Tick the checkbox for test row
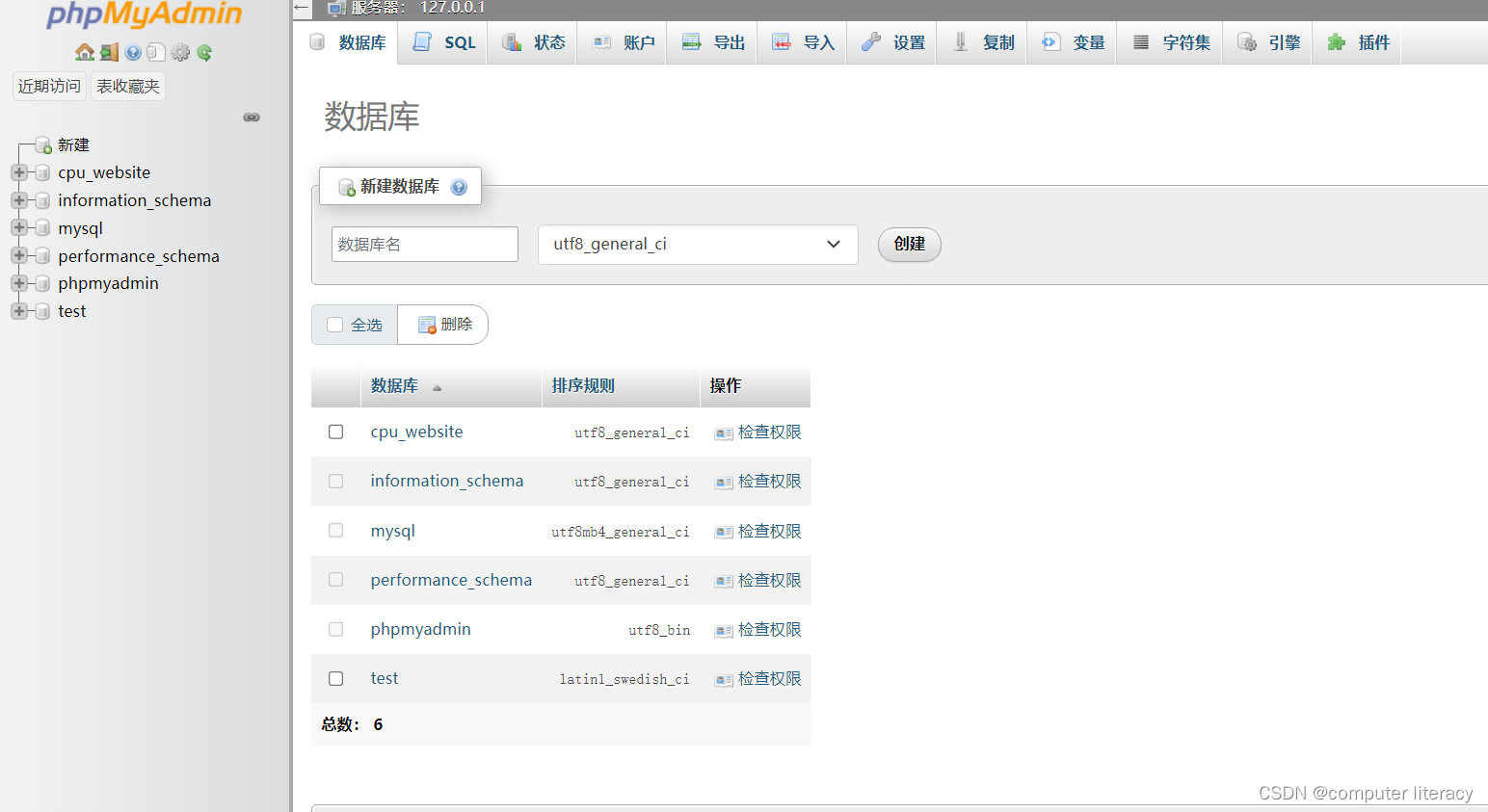 (x=335, y=678)
